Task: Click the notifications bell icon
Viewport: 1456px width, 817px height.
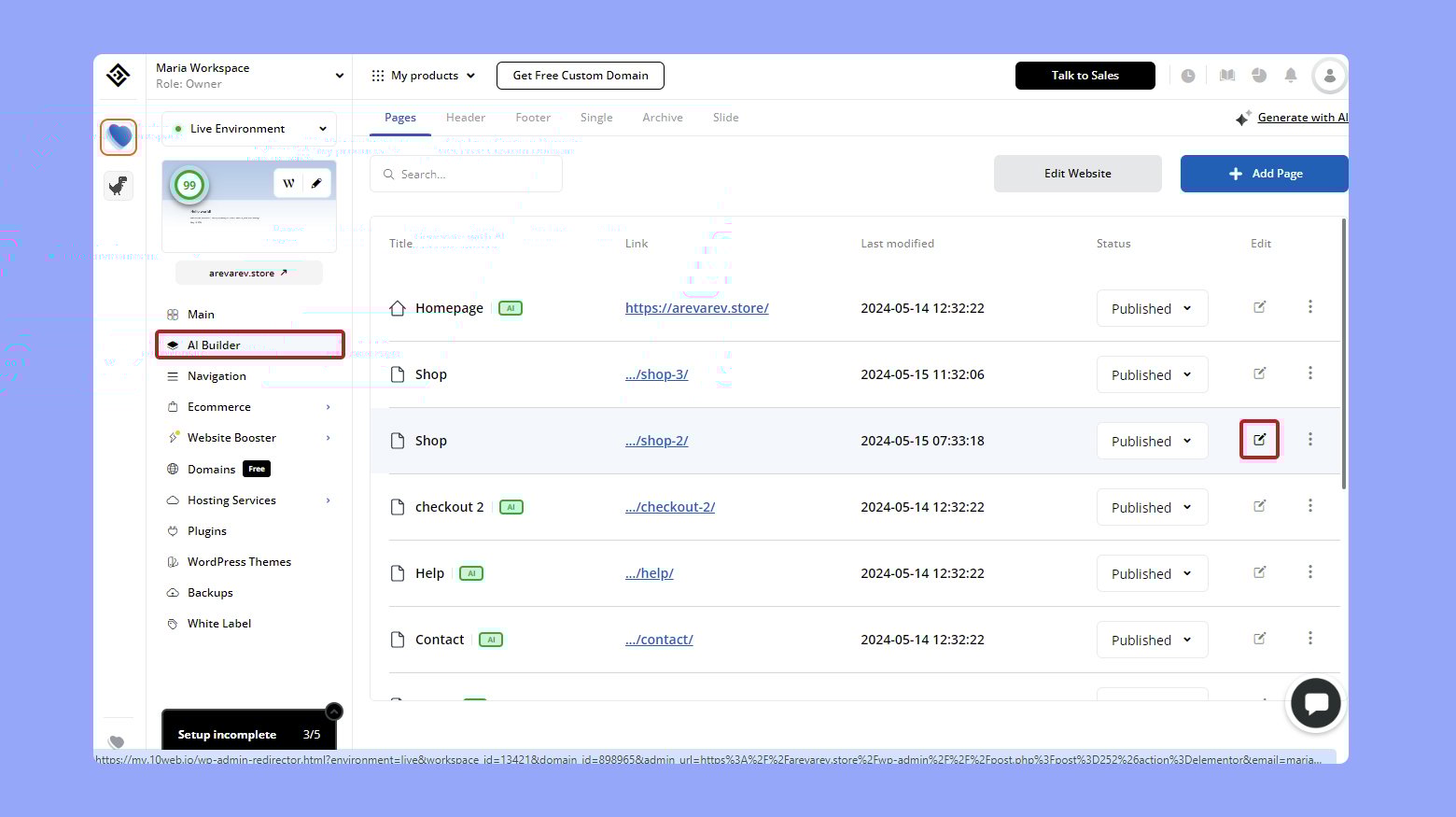Action: pyautogui.click(x=1291, y=76)
